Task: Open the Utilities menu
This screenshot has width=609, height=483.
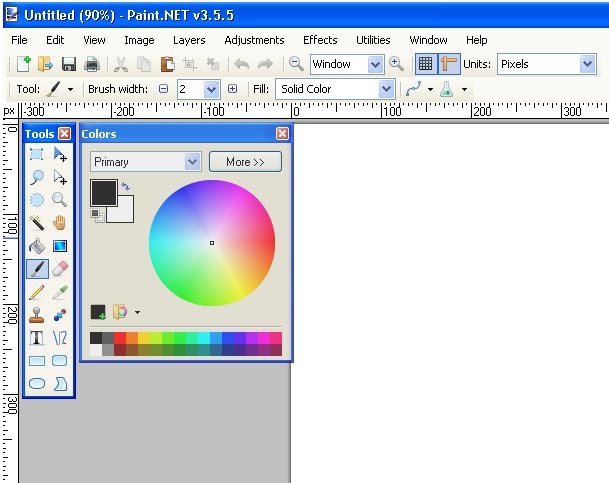Action: pyautogui.click(x=373, y=40)
